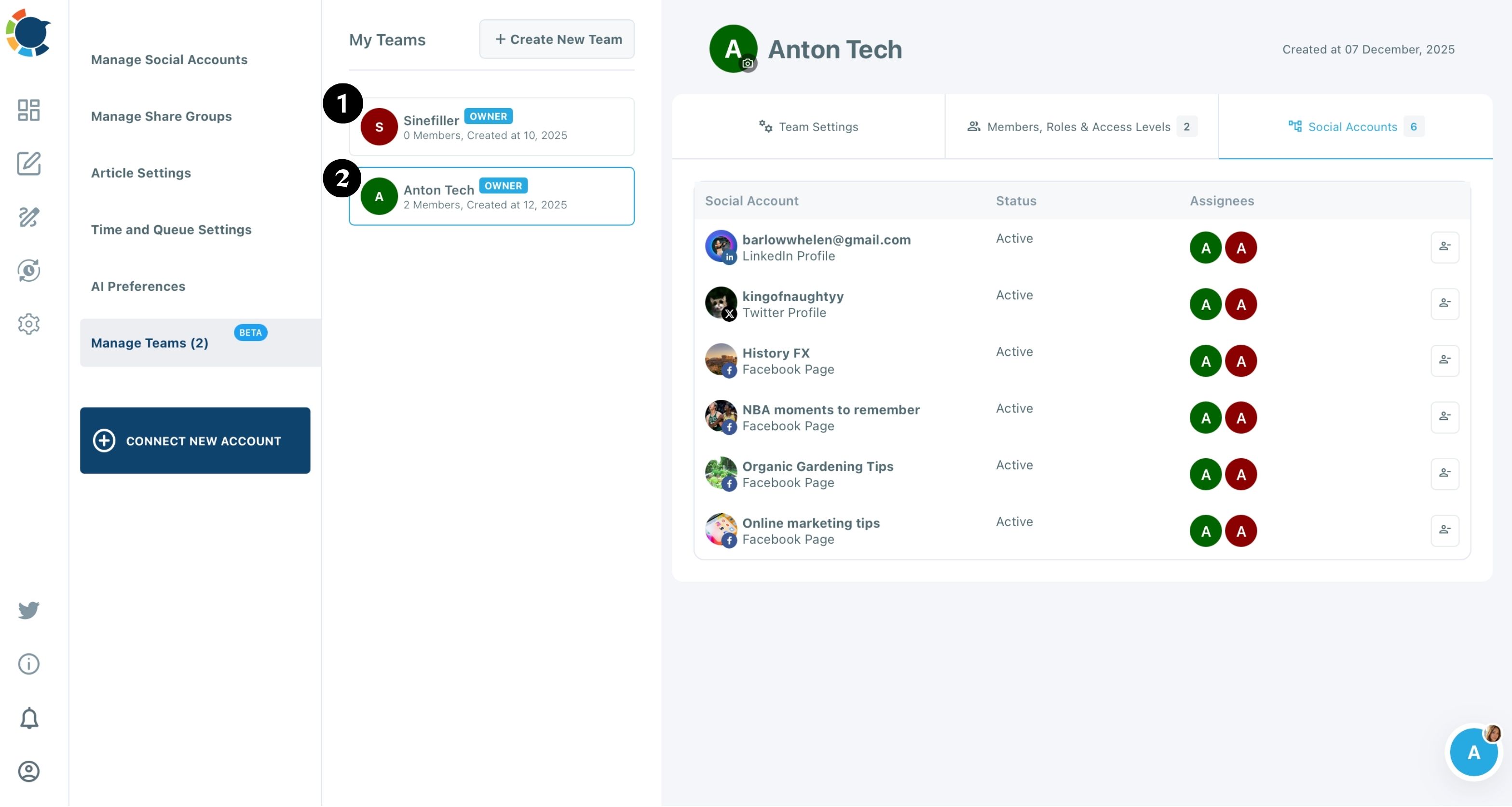1512x807 pixels.
Task: Click the NBA moments to remember name
Action: click(831, 410)
